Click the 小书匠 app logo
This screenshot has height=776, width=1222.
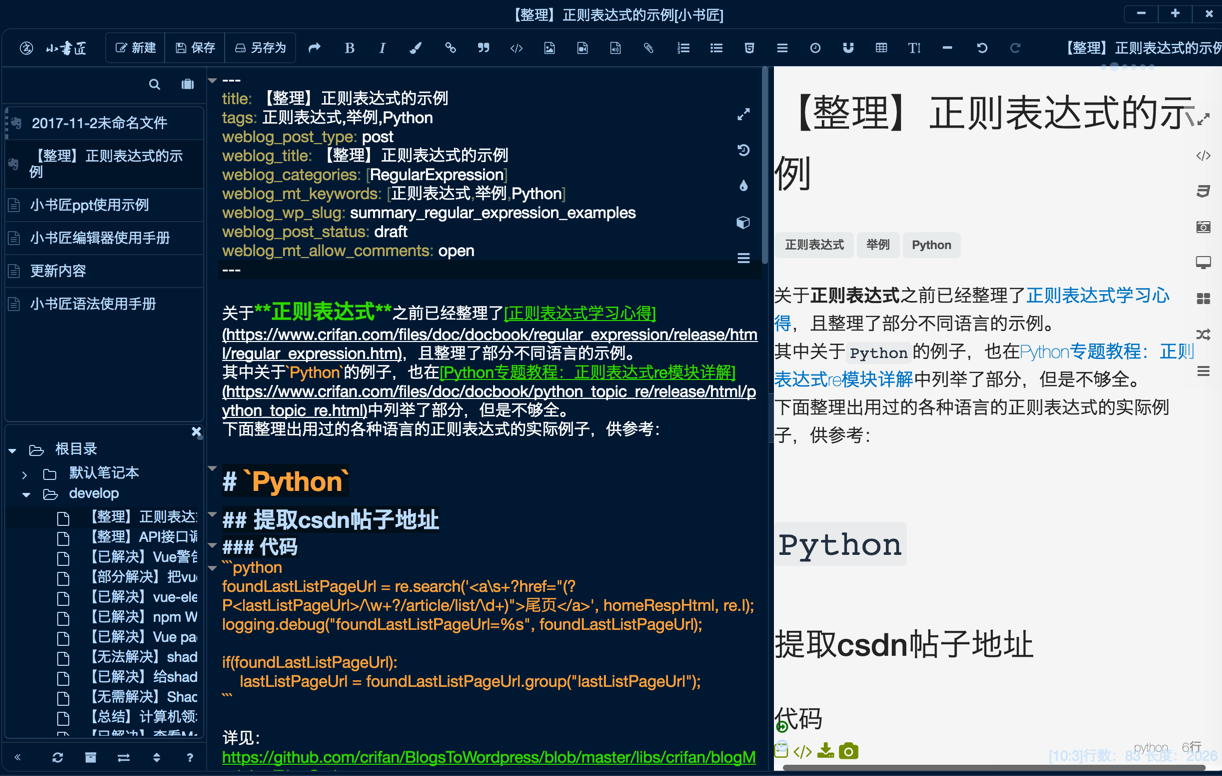click(x=55, y=48)
